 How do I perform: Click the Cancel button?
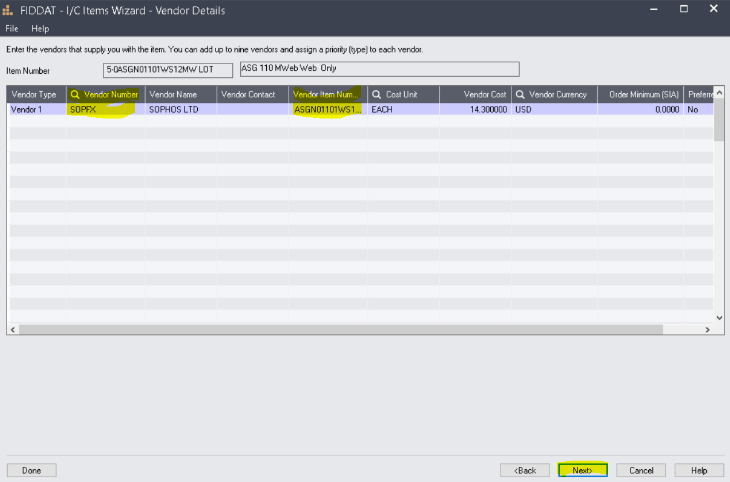[x=641, y=469]
